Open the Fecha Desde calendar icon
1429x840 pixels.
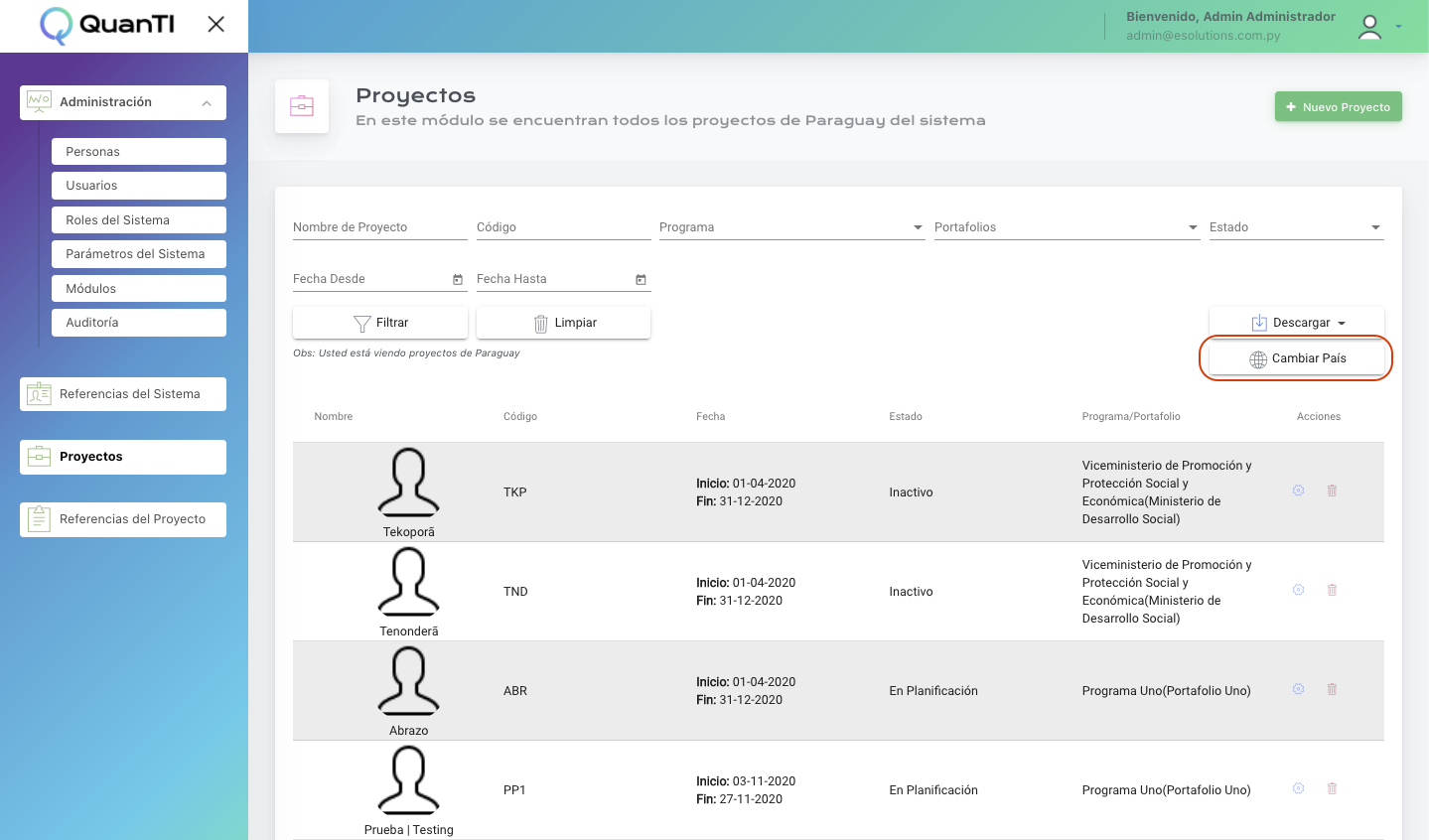pyautogui.click(x=458, y=280)
